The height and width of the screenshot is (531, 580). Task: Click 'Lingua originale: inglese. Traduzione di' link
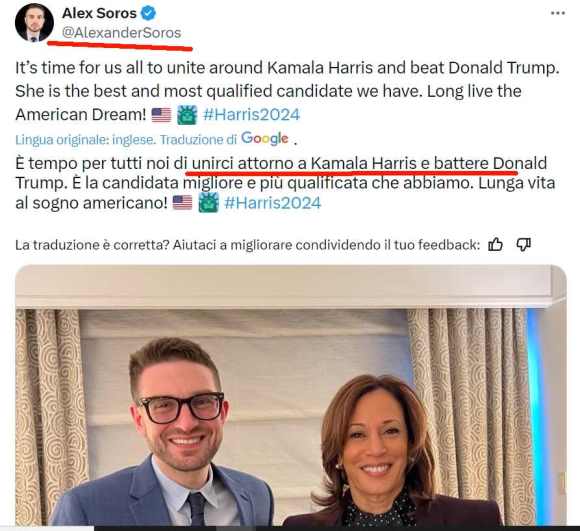click(x=126, y=140)
